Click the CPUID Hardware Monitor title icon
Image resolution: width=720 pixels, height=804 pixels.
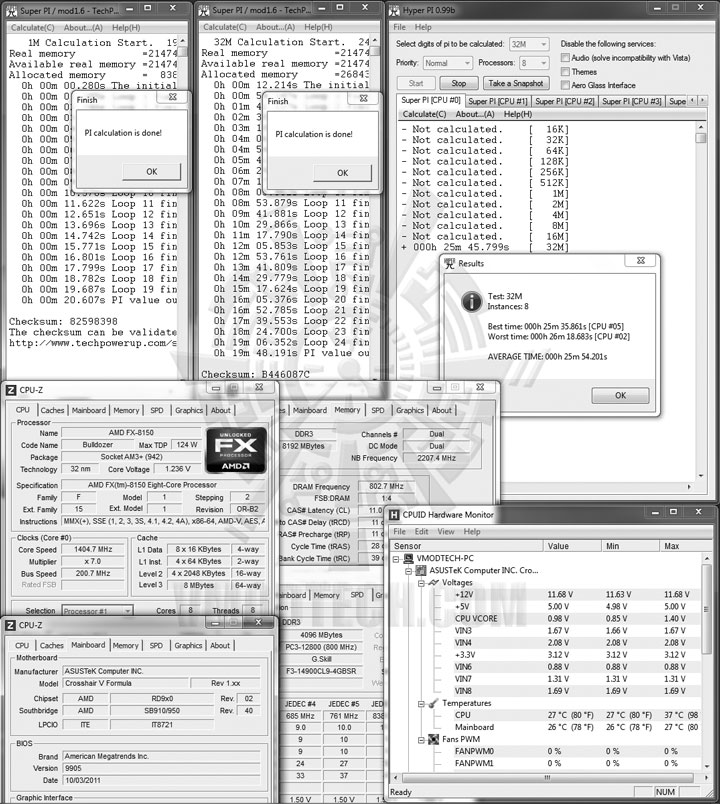(x=394, y=514)
